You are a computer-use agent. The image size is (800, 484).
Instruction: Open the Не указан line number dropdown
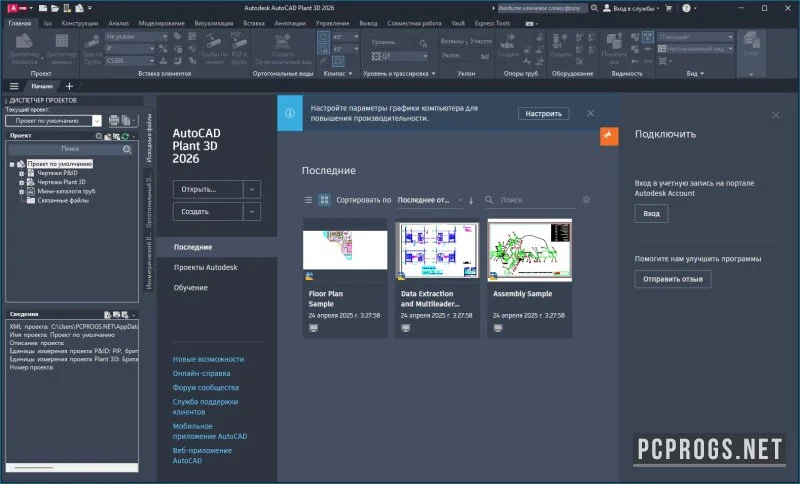[136, 37]
